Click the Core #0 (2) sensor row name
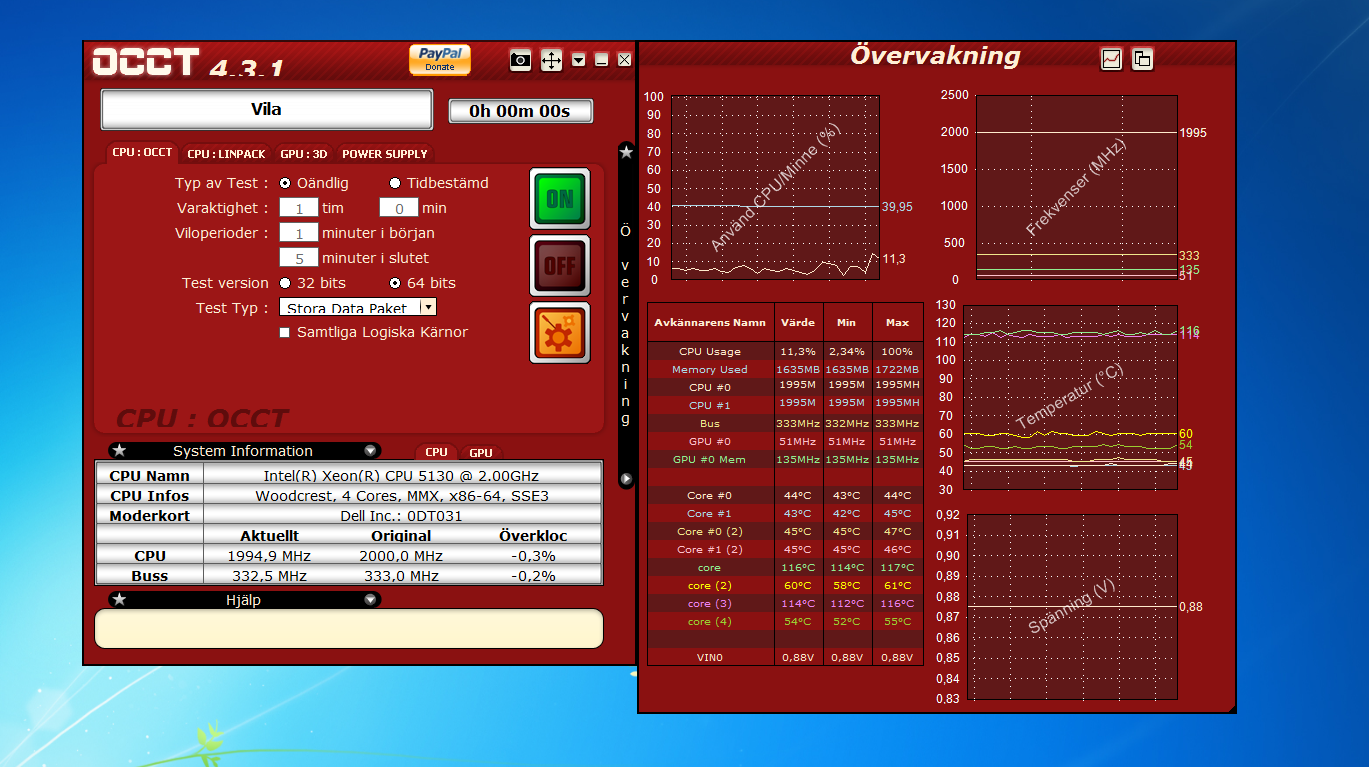This screenshot has width=1369, height=767. tap(710, 532)
